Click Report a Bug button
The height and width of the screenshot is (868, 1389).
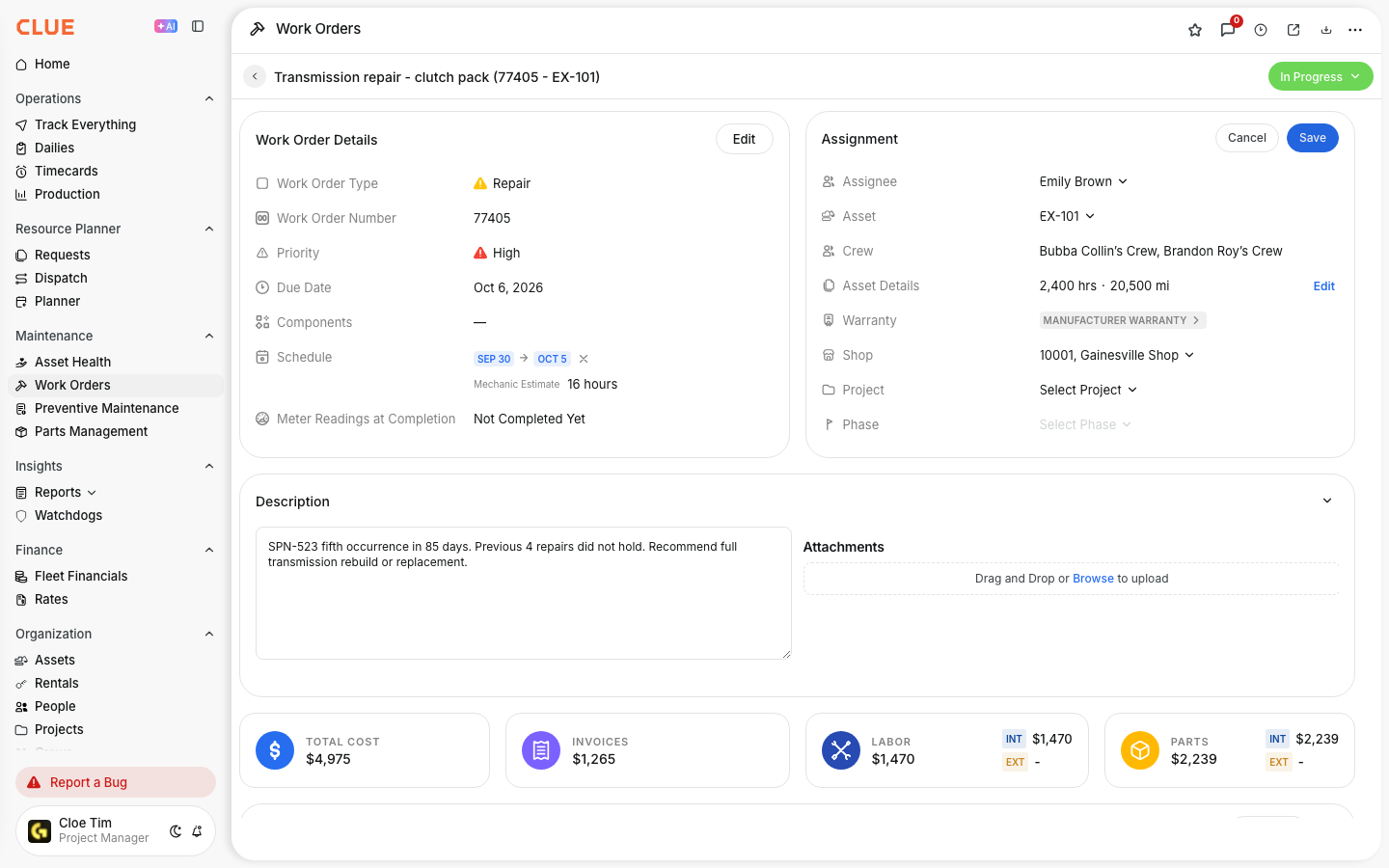[x=116, y=782]
